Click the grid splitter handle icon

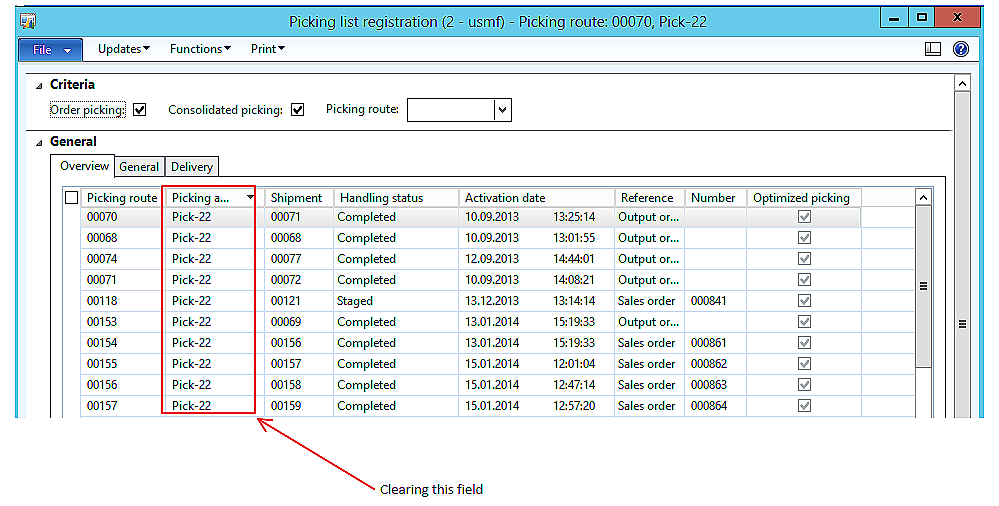click(x=924, y=286)
